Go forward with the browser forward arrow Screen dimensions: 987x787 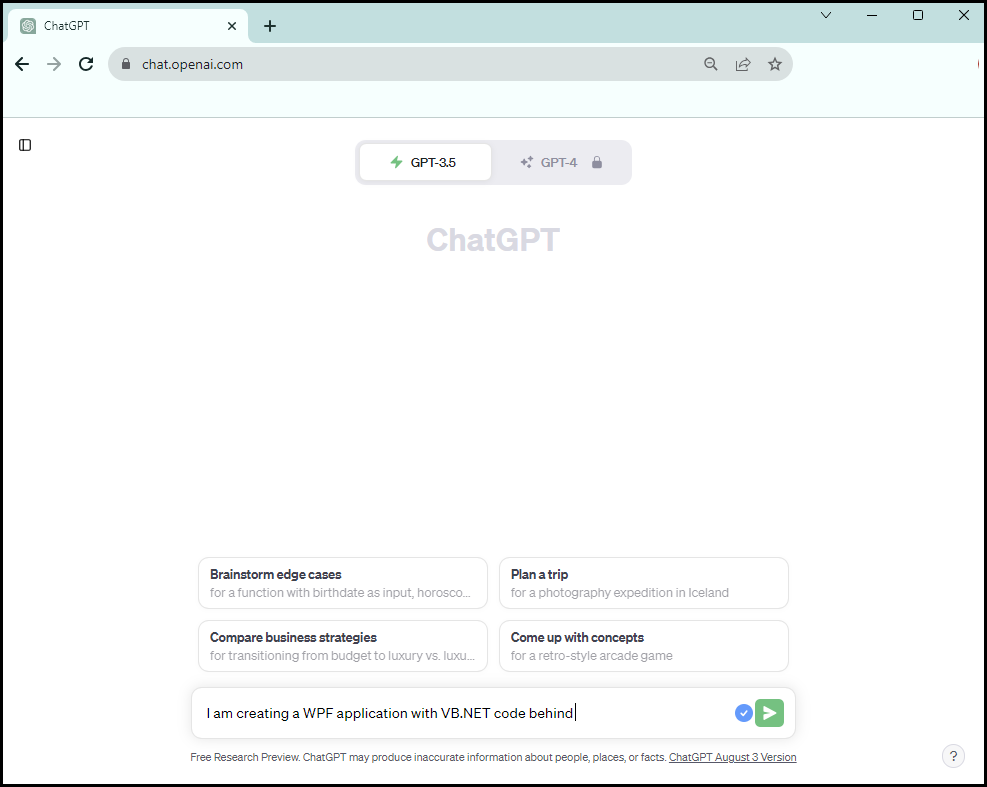tap(54, 64)
